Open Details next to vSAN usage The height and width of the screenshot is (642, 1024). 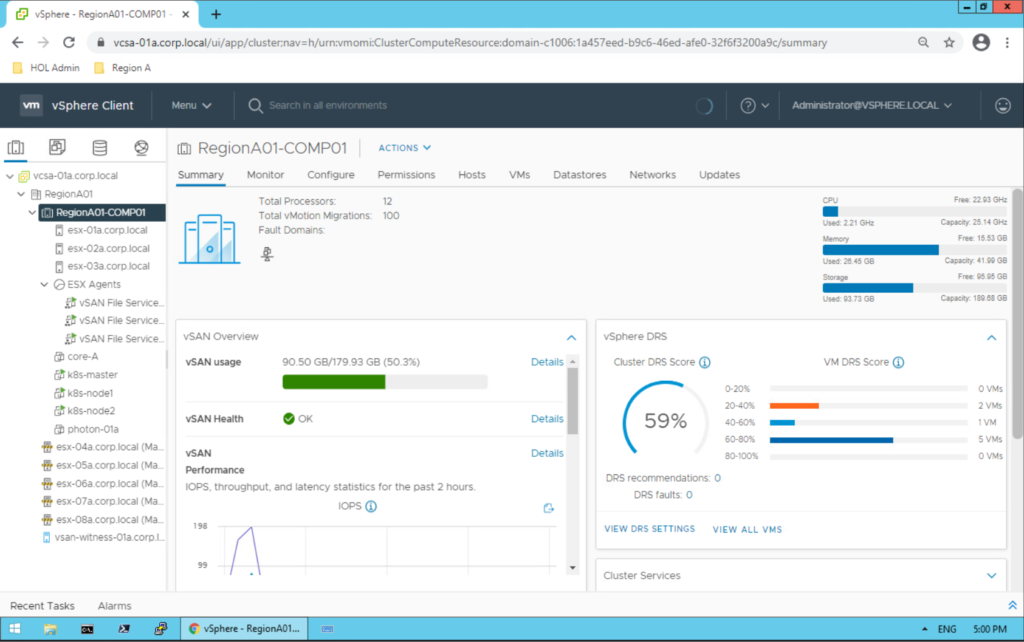coord(547,362)
